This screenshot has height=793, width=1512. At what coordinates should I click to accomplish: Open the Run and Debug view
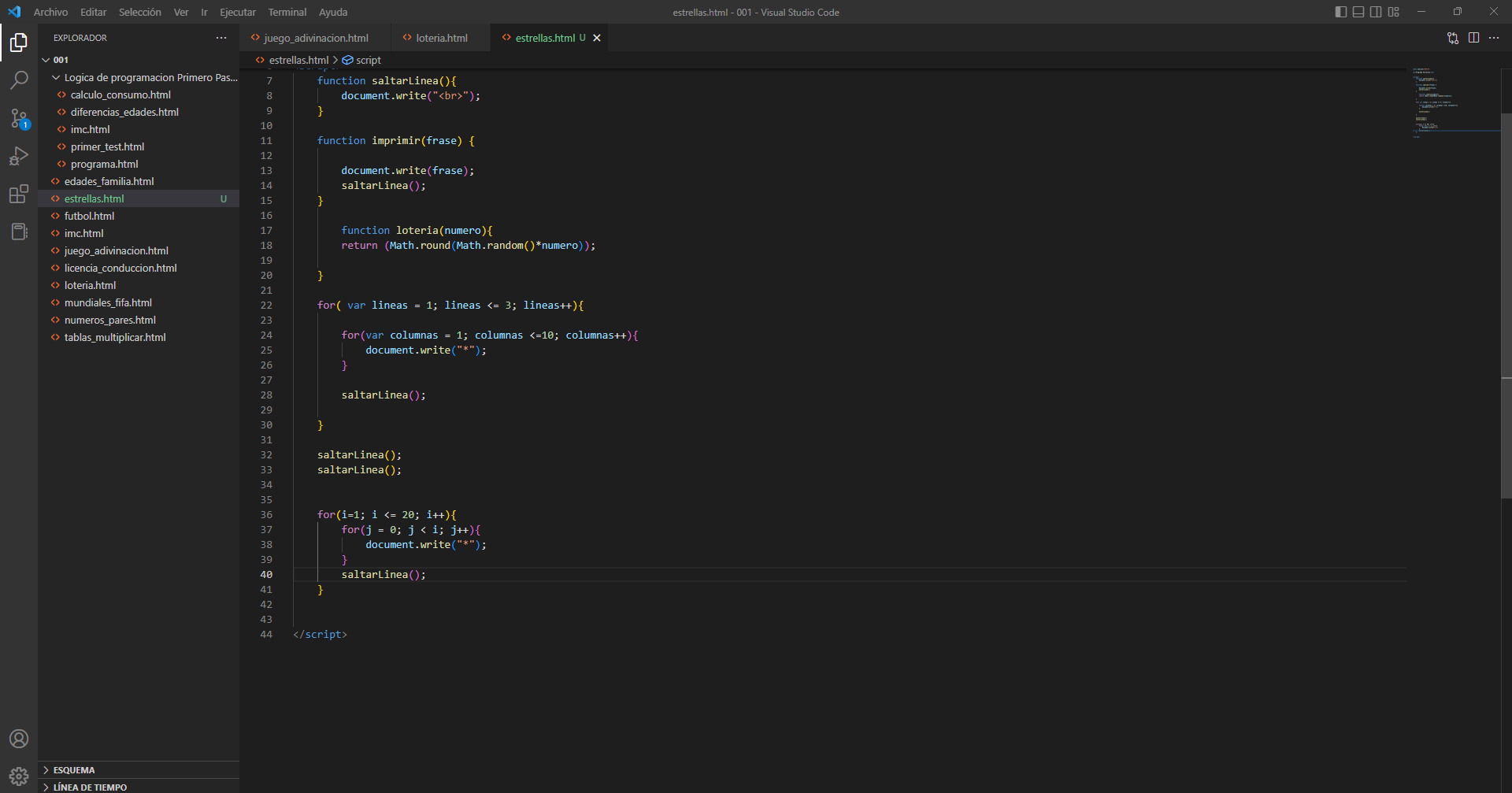(x=19, y=156)
